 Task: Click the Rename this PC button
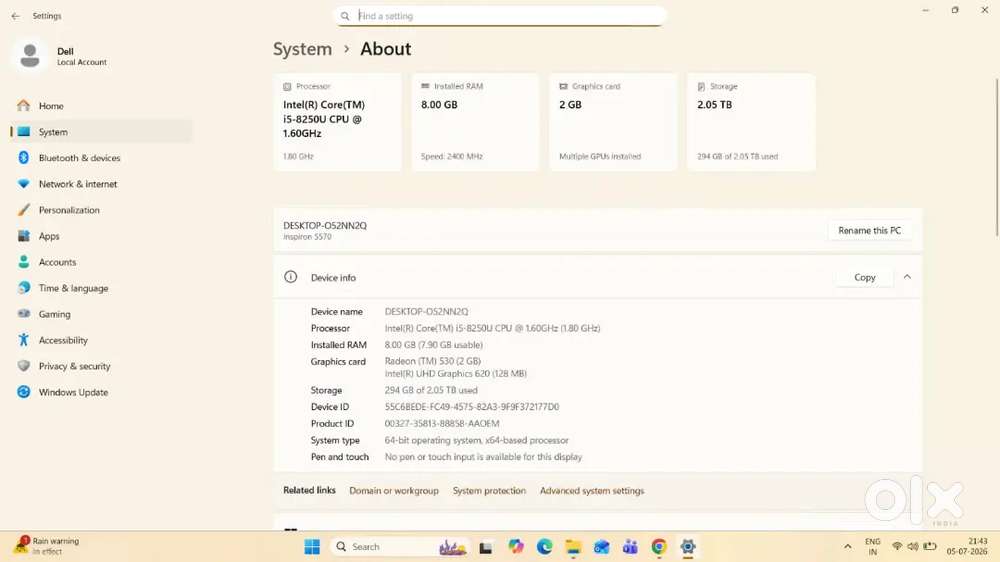coord(869,230)
